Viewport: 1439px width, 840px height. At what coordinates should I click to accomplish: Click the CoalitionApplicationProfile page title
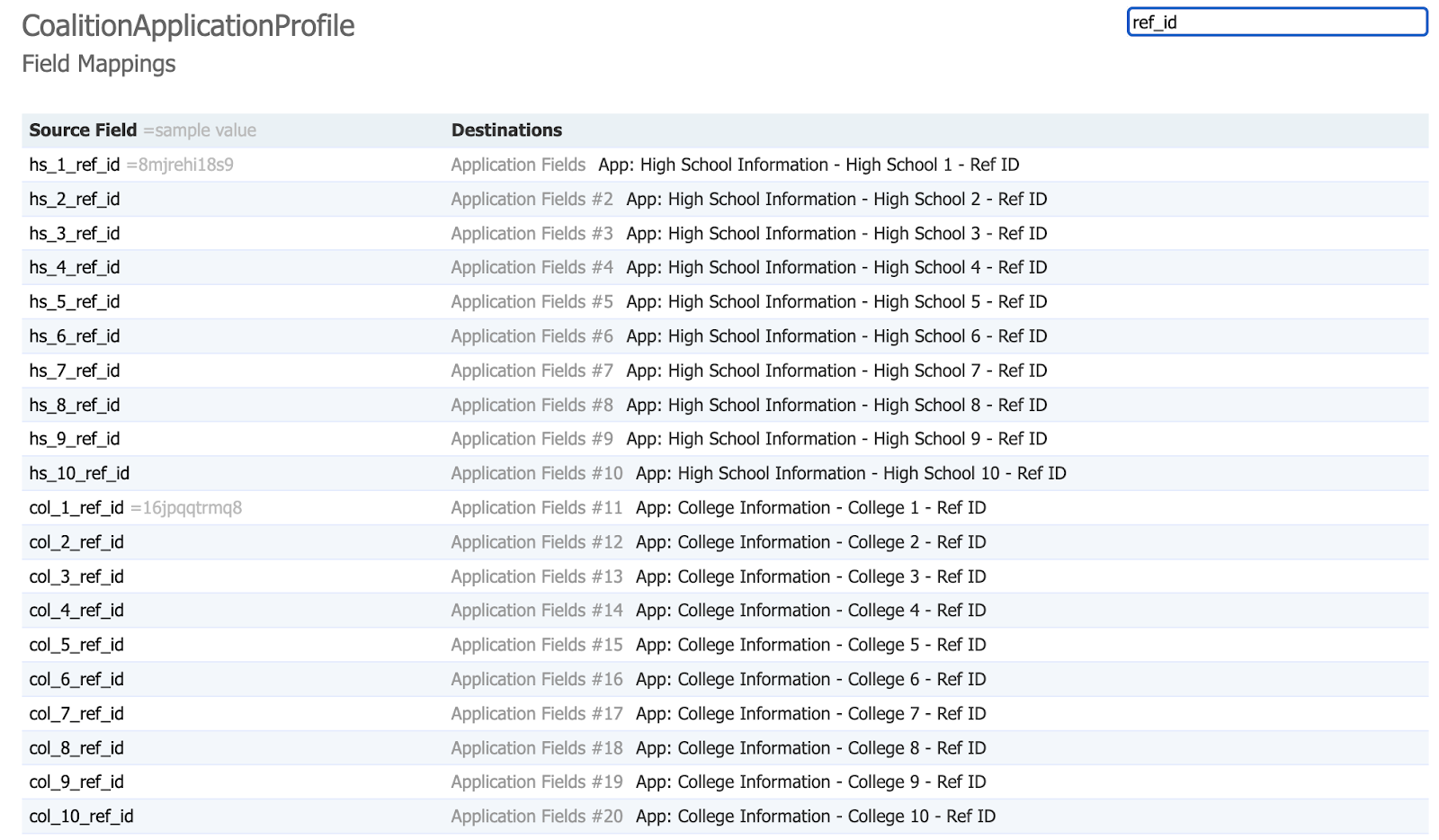[188, 26]
